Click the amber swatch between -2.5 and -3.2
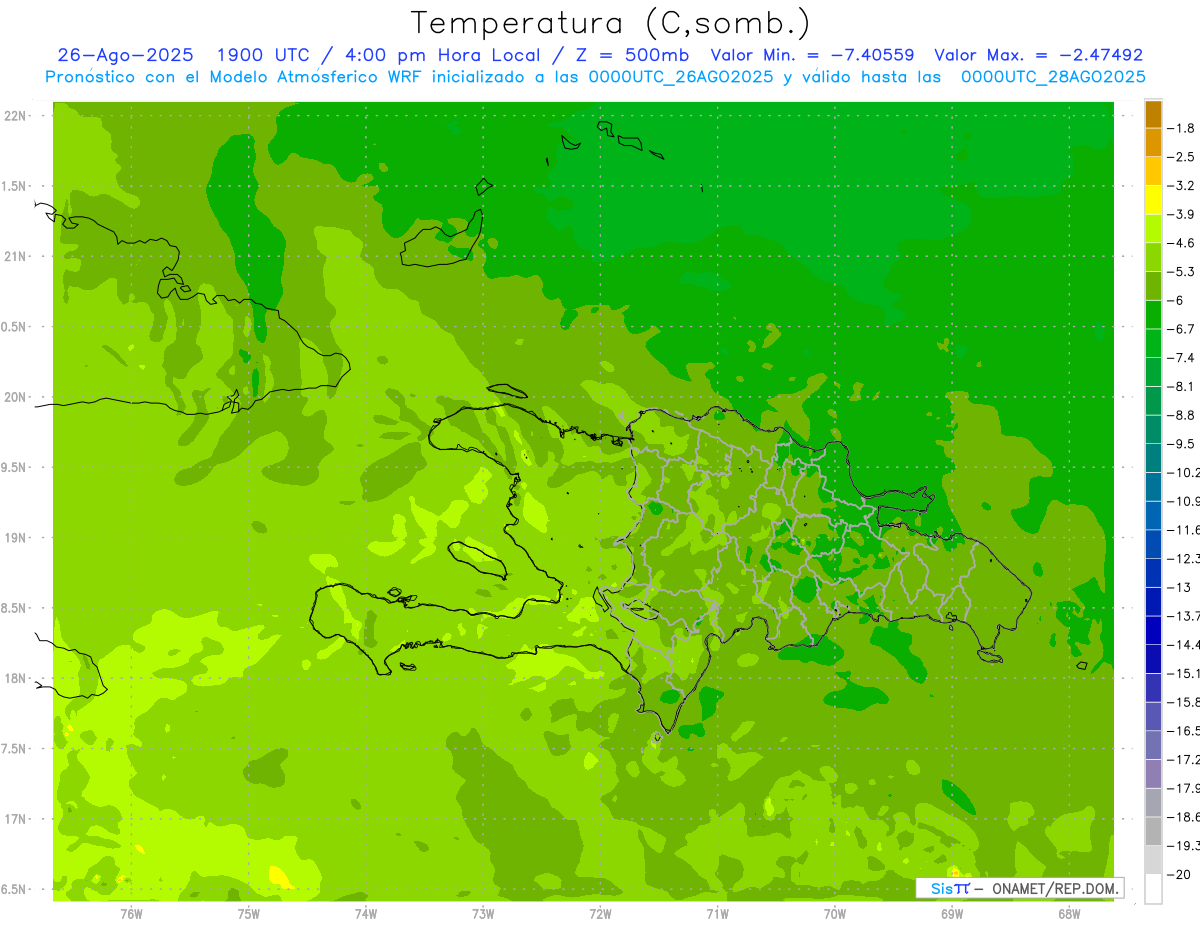This screenshot has height=927, width=1200. coord(1153,171)
